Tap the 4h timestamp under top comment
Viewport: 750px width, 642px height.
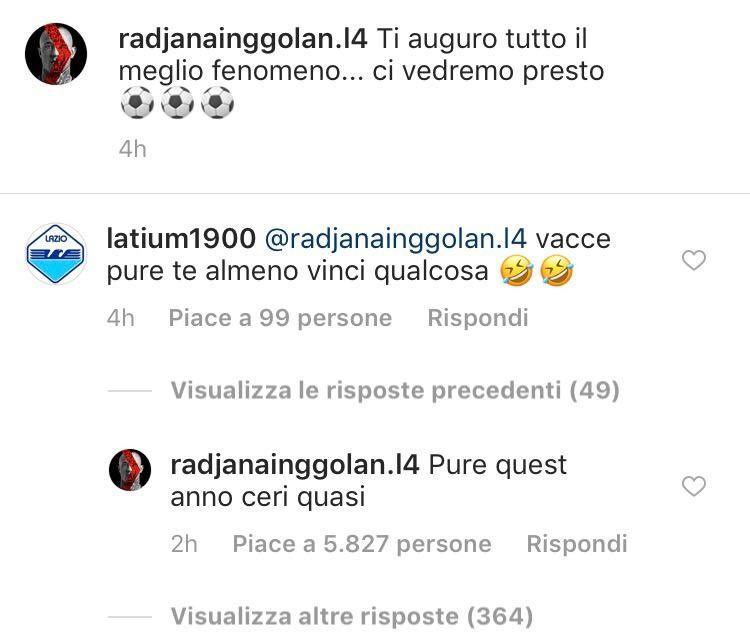click(132, 149)
